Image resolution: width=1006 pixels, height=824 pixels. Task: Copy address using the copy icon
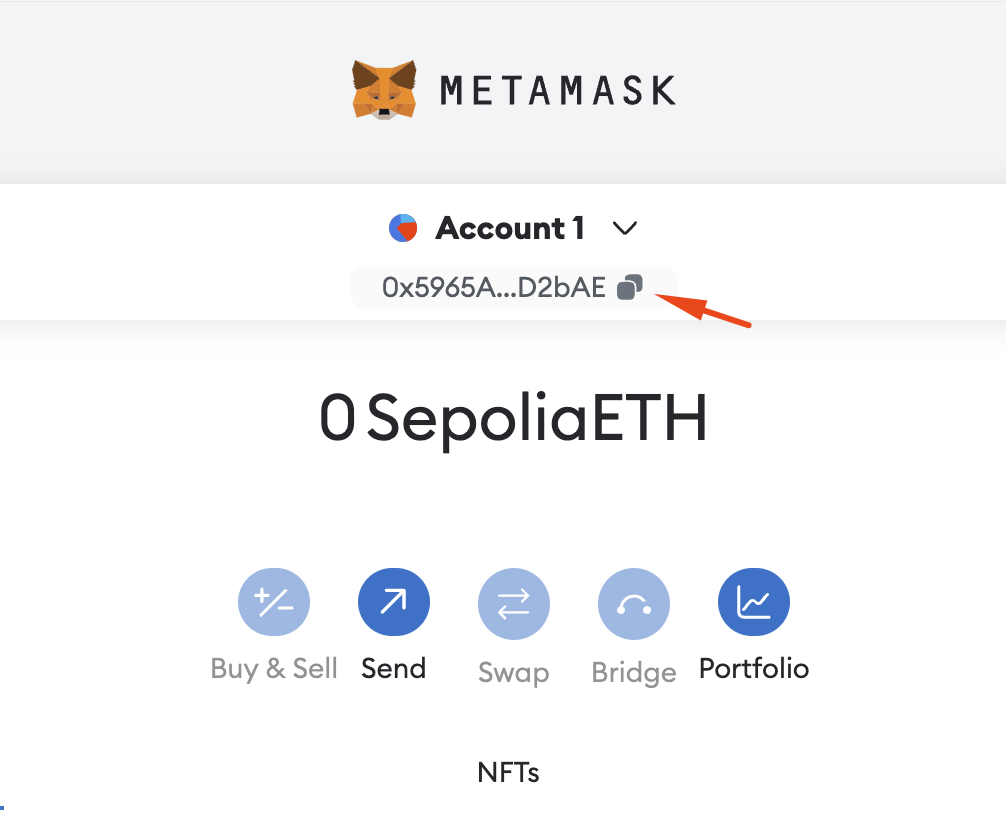(x=629, y=288)
